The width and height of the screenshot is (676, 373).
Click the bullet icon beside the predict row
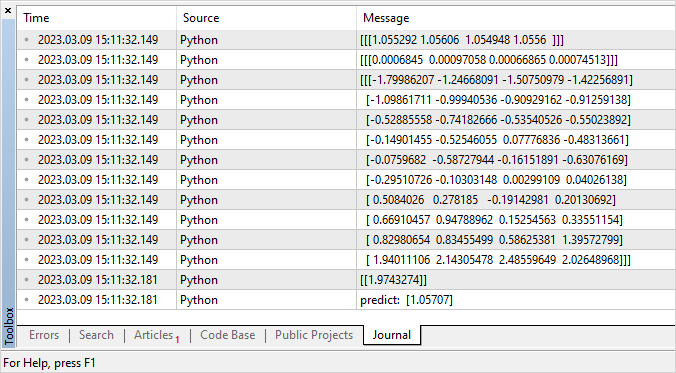[27, 300]
